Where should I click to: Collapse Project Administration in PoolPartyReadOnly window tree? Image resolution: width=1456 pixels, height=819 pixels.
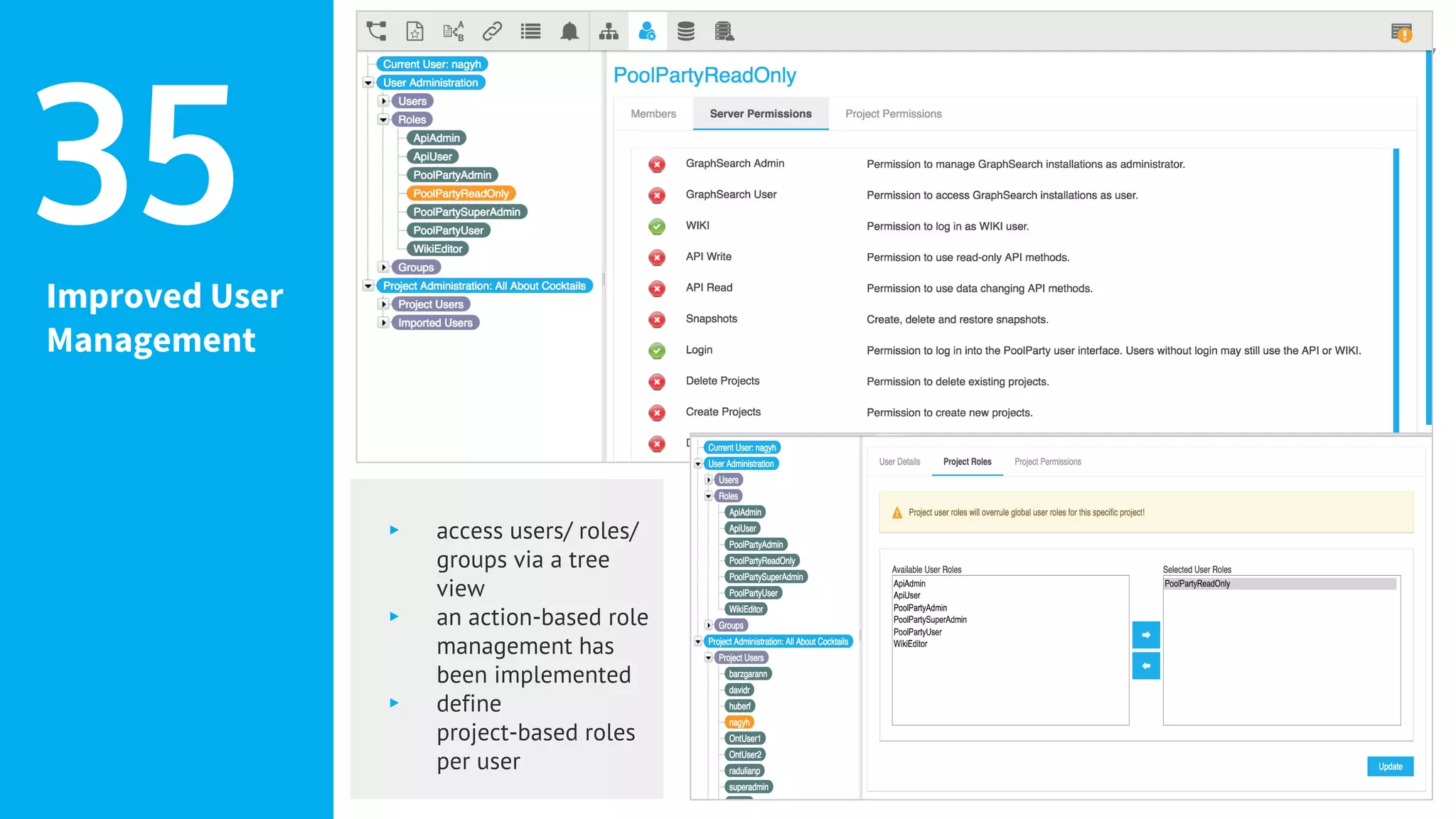(368, 286)
